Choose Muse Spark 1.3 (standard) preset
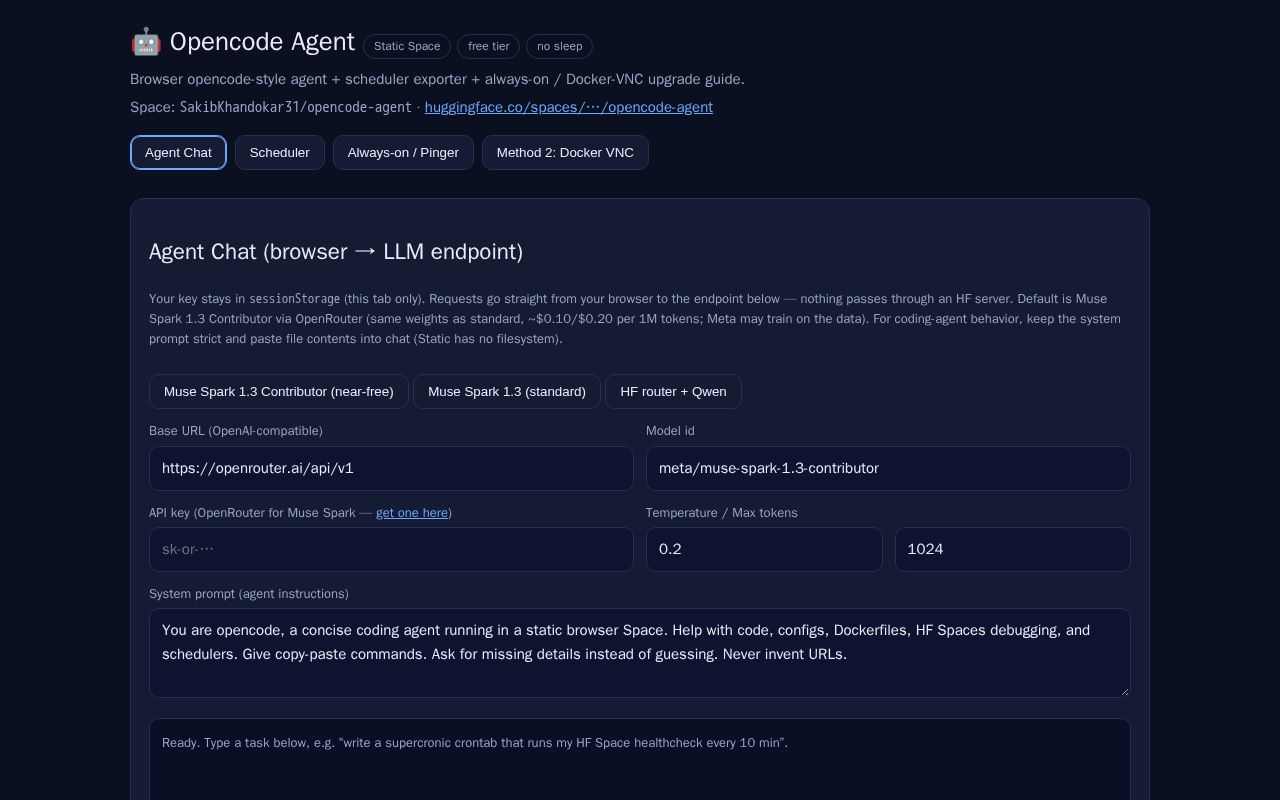1280x800 pixels. click(507, 392)
